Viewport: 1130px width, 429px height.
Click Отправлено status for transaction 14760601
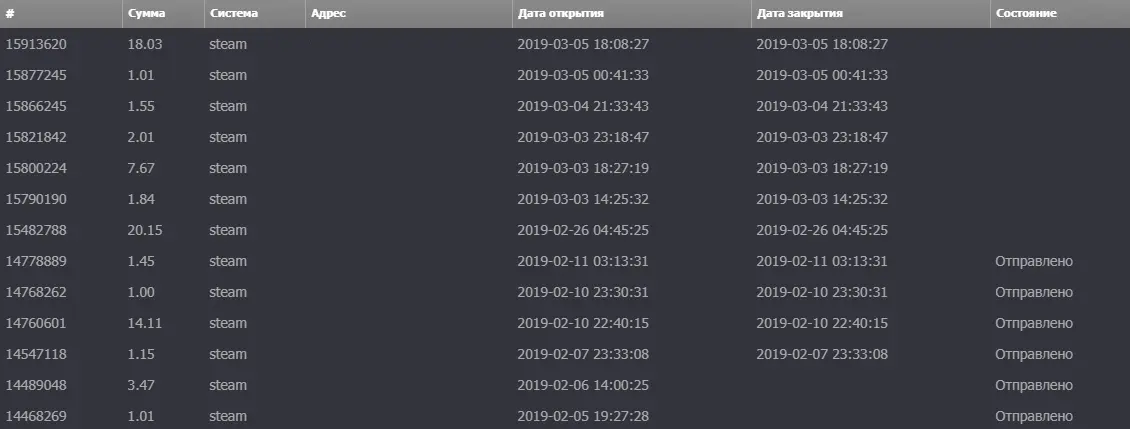click(1034, 324)
